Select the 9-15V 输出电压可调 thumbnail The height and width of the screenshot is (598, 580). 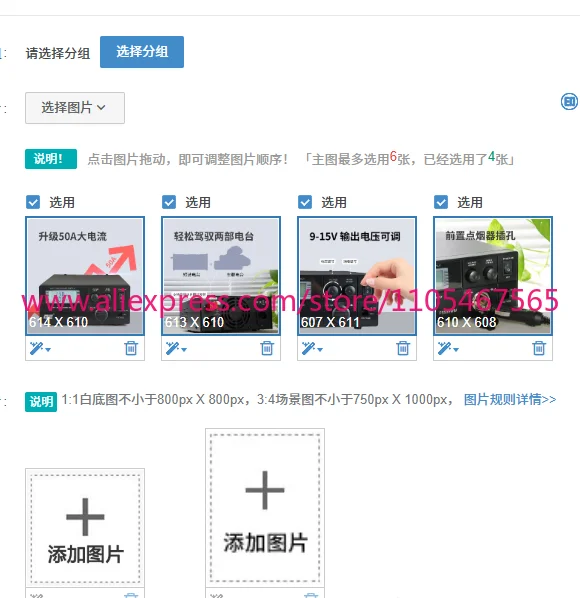[x=357, y=276]
